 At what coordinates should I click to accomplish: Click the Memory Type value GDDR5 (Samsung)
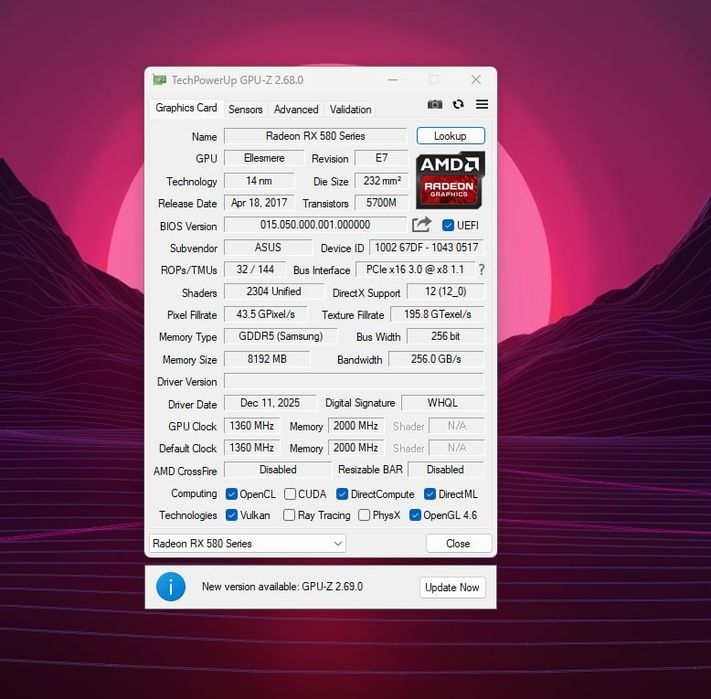click(281, 336)
